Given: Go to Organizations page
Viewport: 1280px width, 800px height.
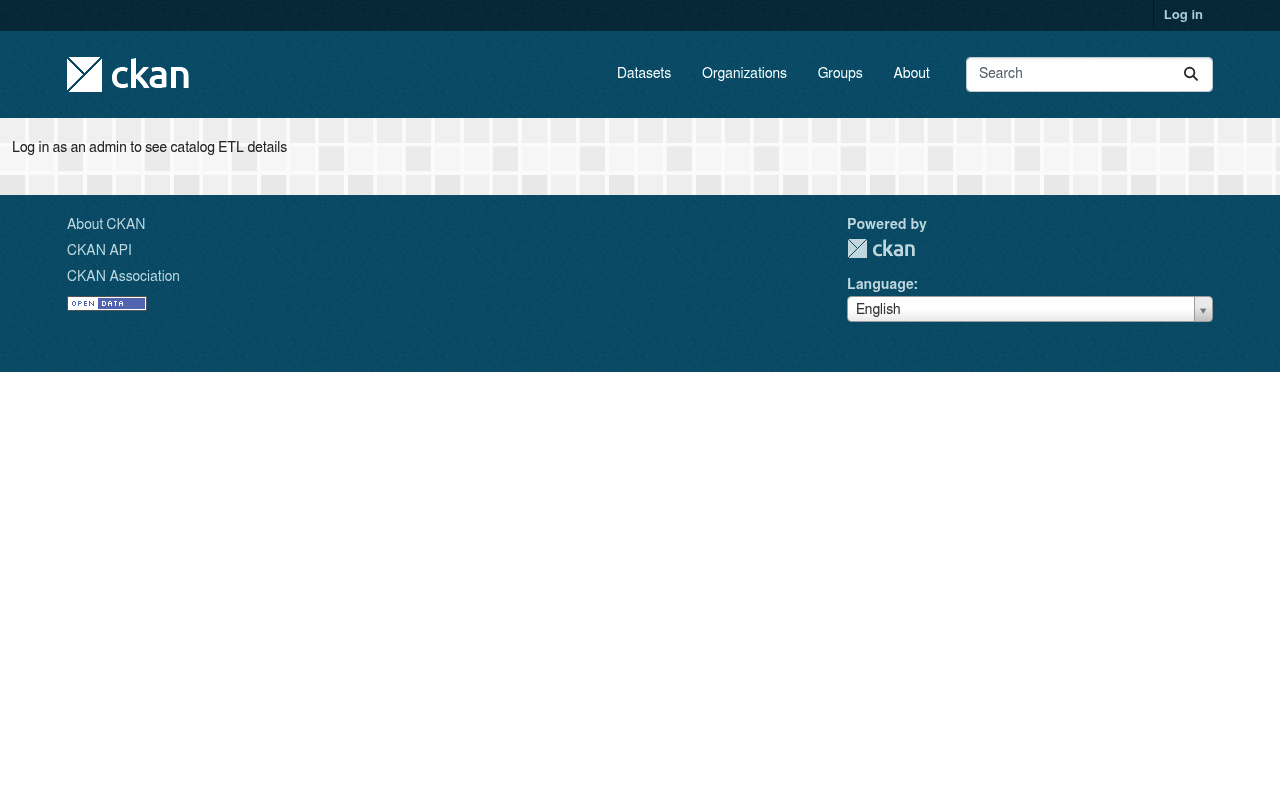Looking at the screenshot, I should click(744, 74).
